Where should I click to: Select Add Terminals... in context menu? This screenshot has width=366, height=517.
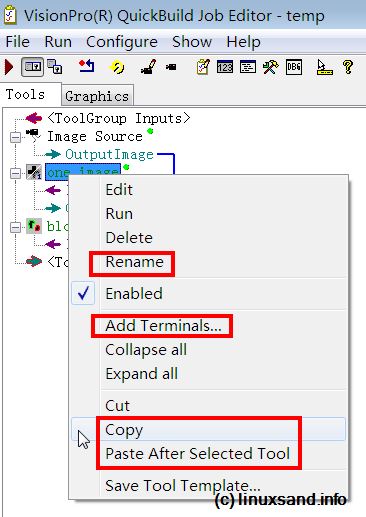pos(163,325)
